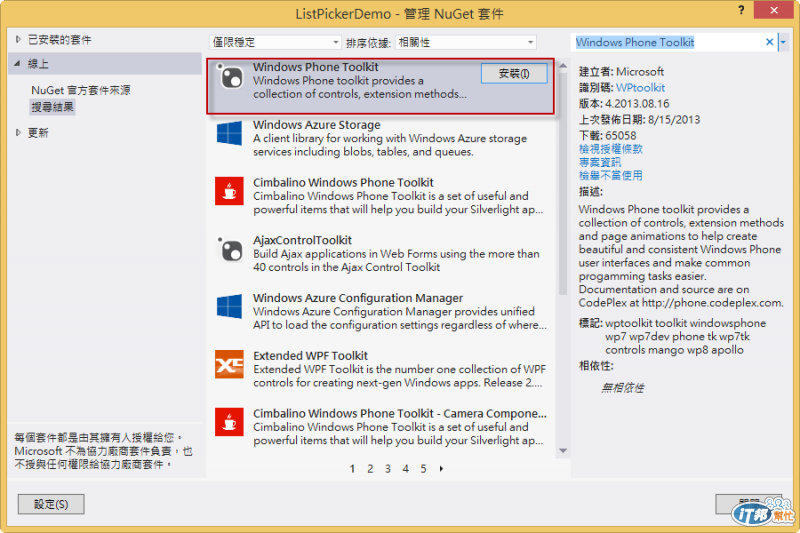The image size is (800, 533).
Task: Go to results page 3
Action: (x=388, y=469)
